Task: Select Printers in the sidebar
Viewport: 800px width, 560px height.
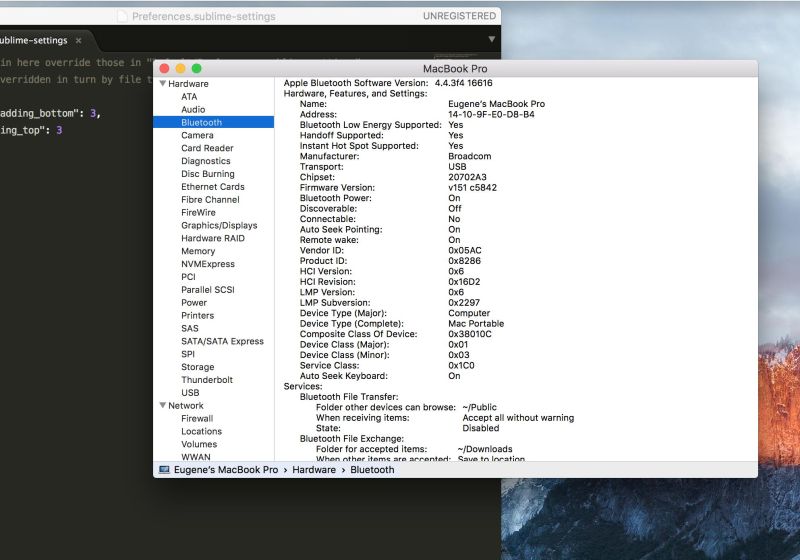Action: (x=197, y=316)
